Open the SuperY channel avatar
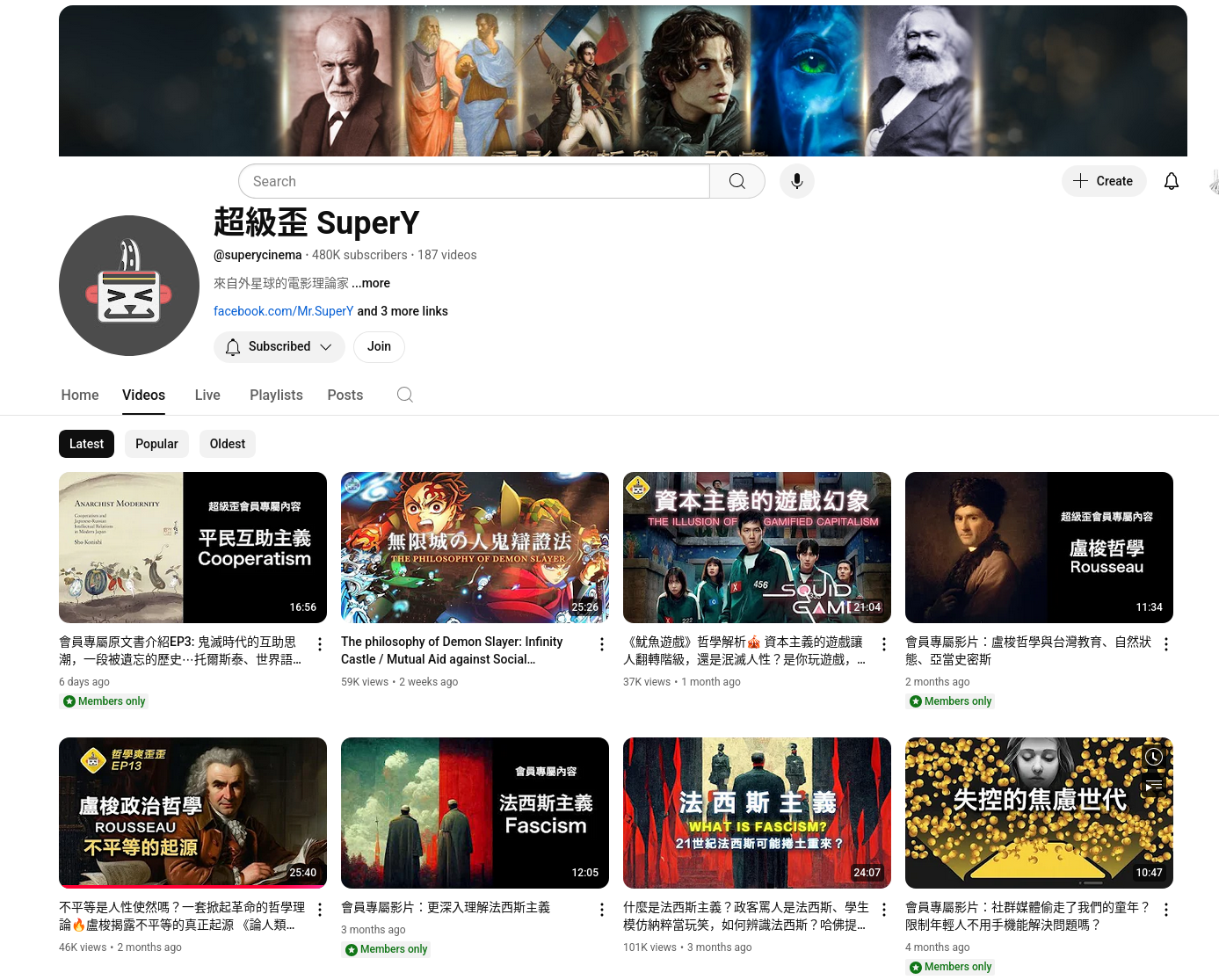The height and width of the screenshot is (980, 1219). [129, 286]
